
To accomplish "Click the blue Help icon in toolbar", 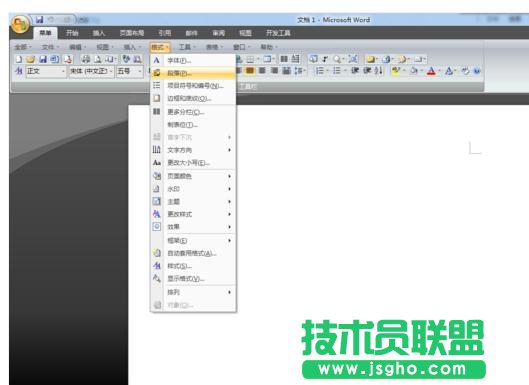I will (x=477, y=71).
